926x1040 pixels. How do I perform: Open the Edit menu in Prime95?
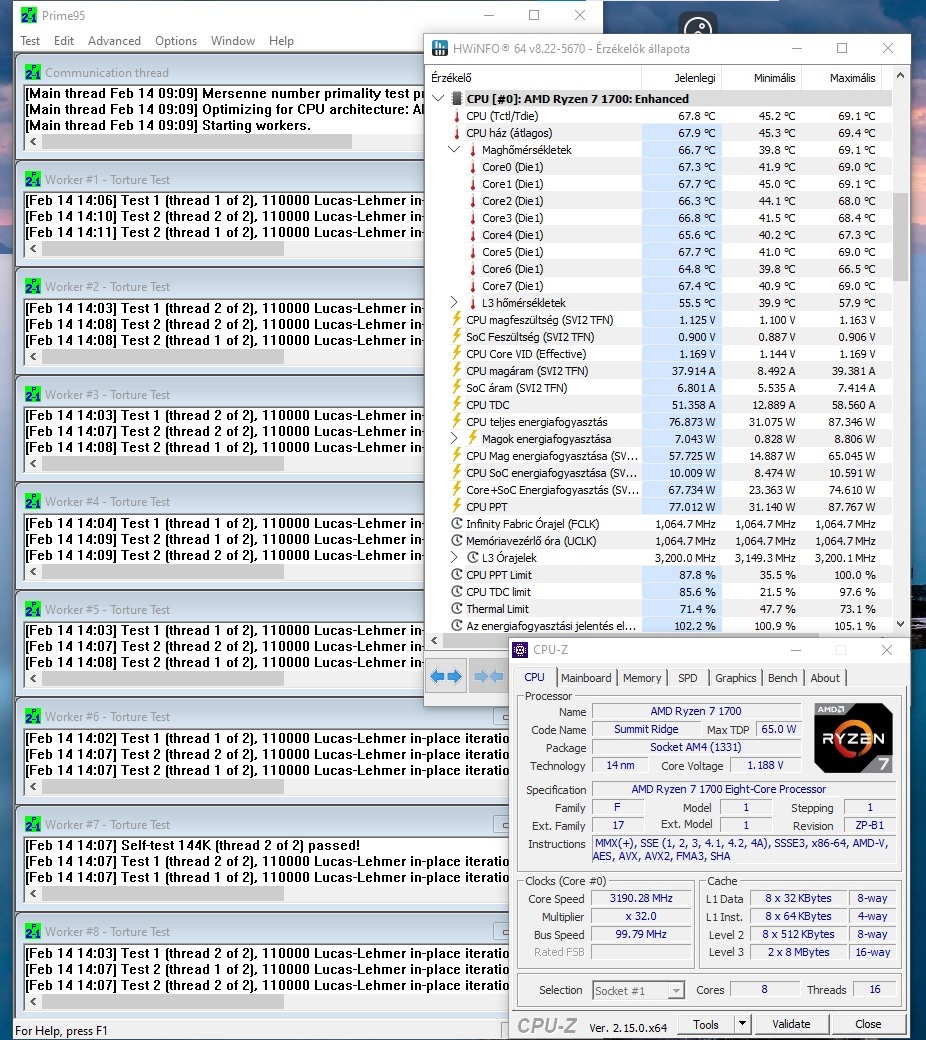(64, 41)
